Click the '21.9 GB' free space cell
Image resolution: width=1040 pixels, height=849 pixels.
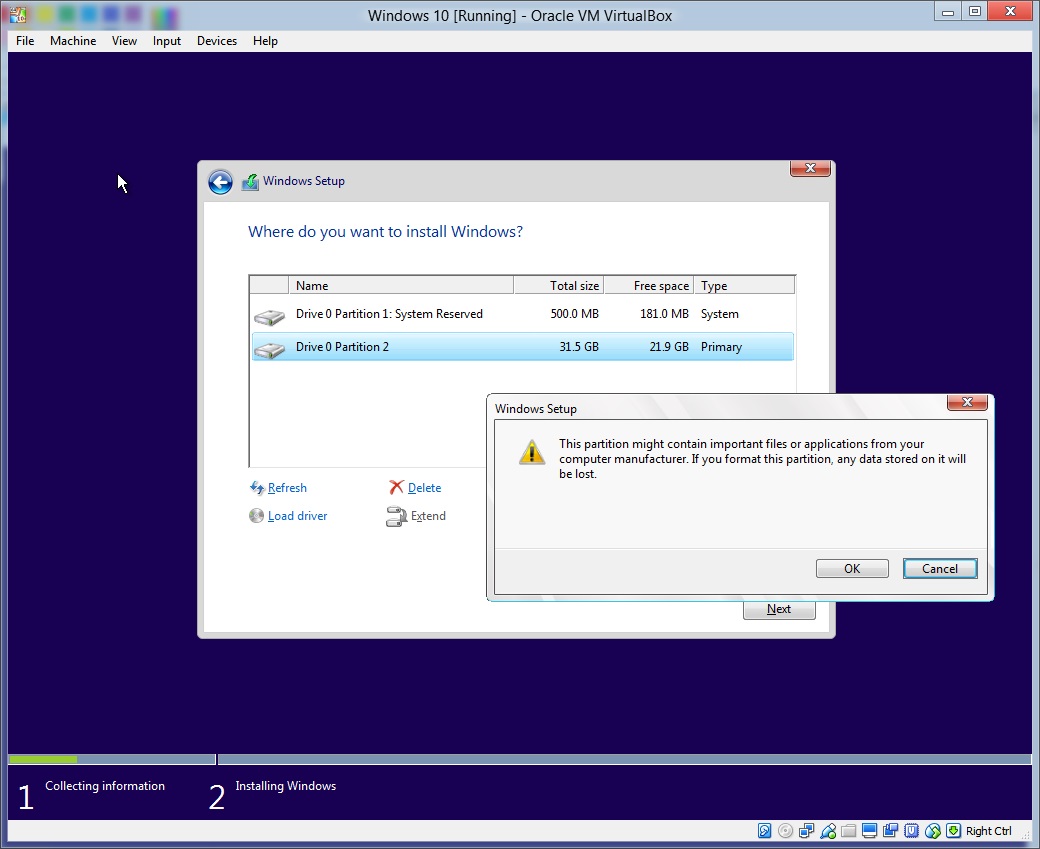pos(669,347)
